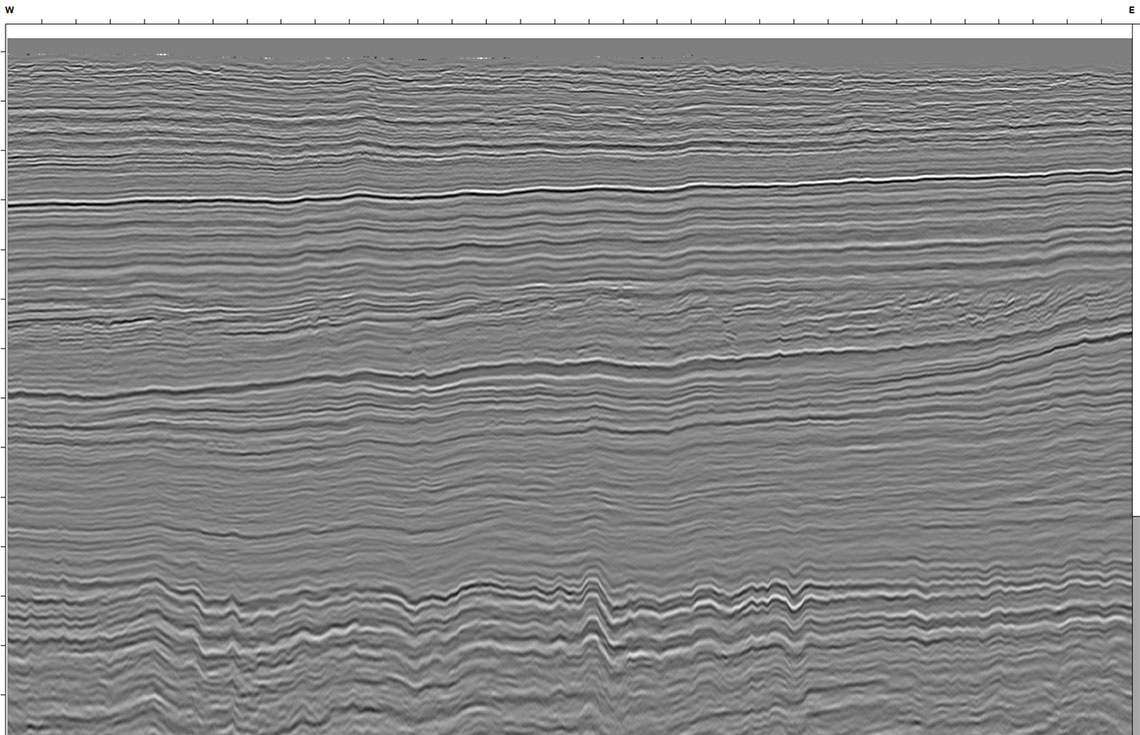Select the topmost tick on the left axis
This screenshot has height=735, width=1140.
click(4, 52)
